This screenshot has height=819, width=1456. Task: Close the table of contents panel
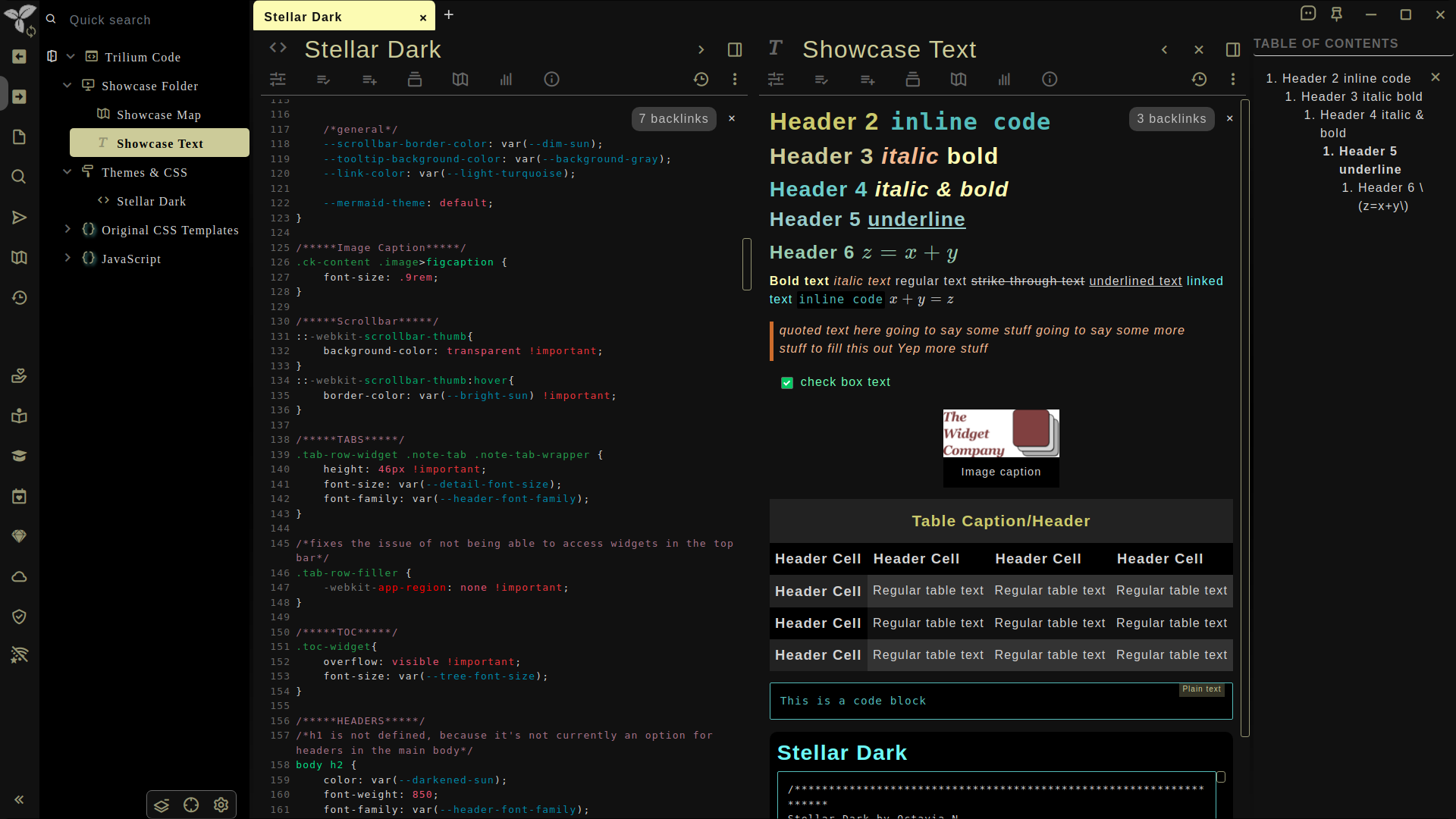(x=1436, y=77)
